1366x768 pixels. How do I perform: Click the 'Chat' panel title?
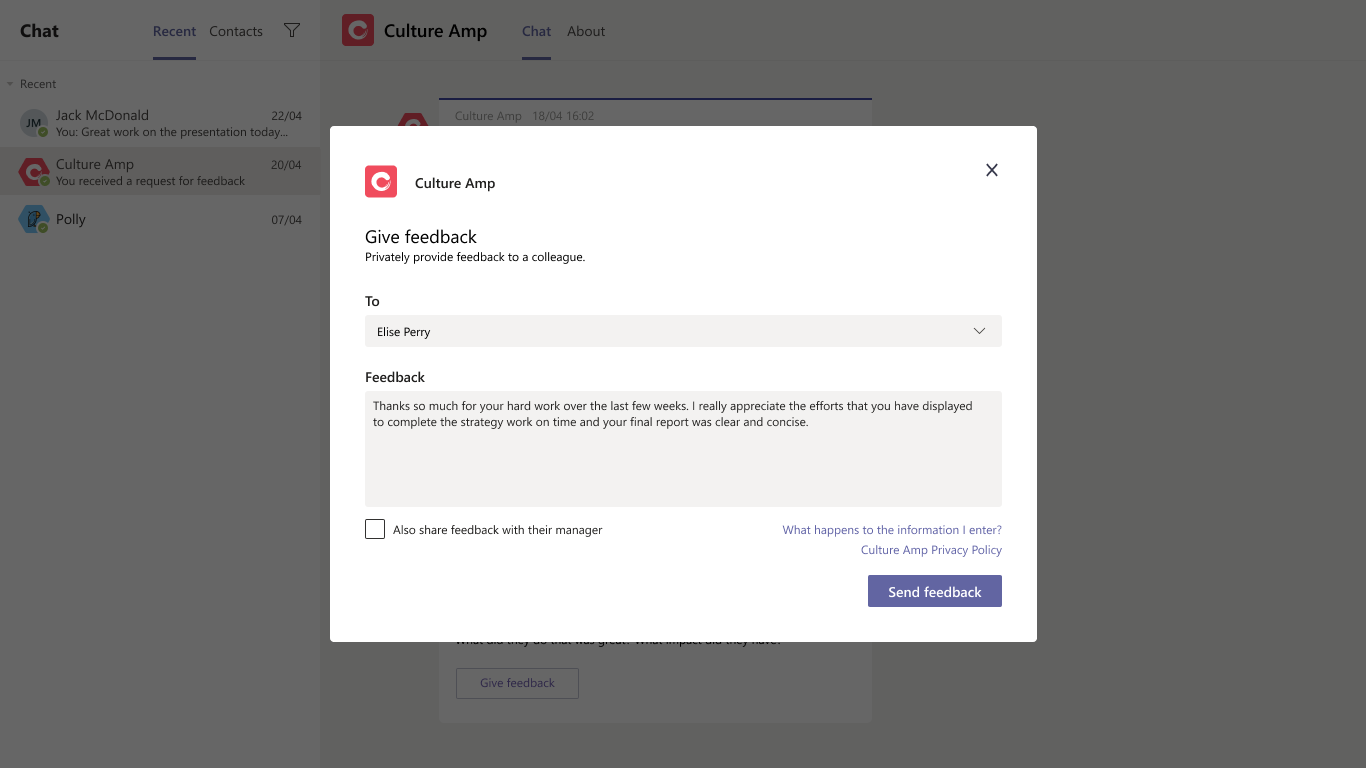pyautogui.click(x=39, y=31)
